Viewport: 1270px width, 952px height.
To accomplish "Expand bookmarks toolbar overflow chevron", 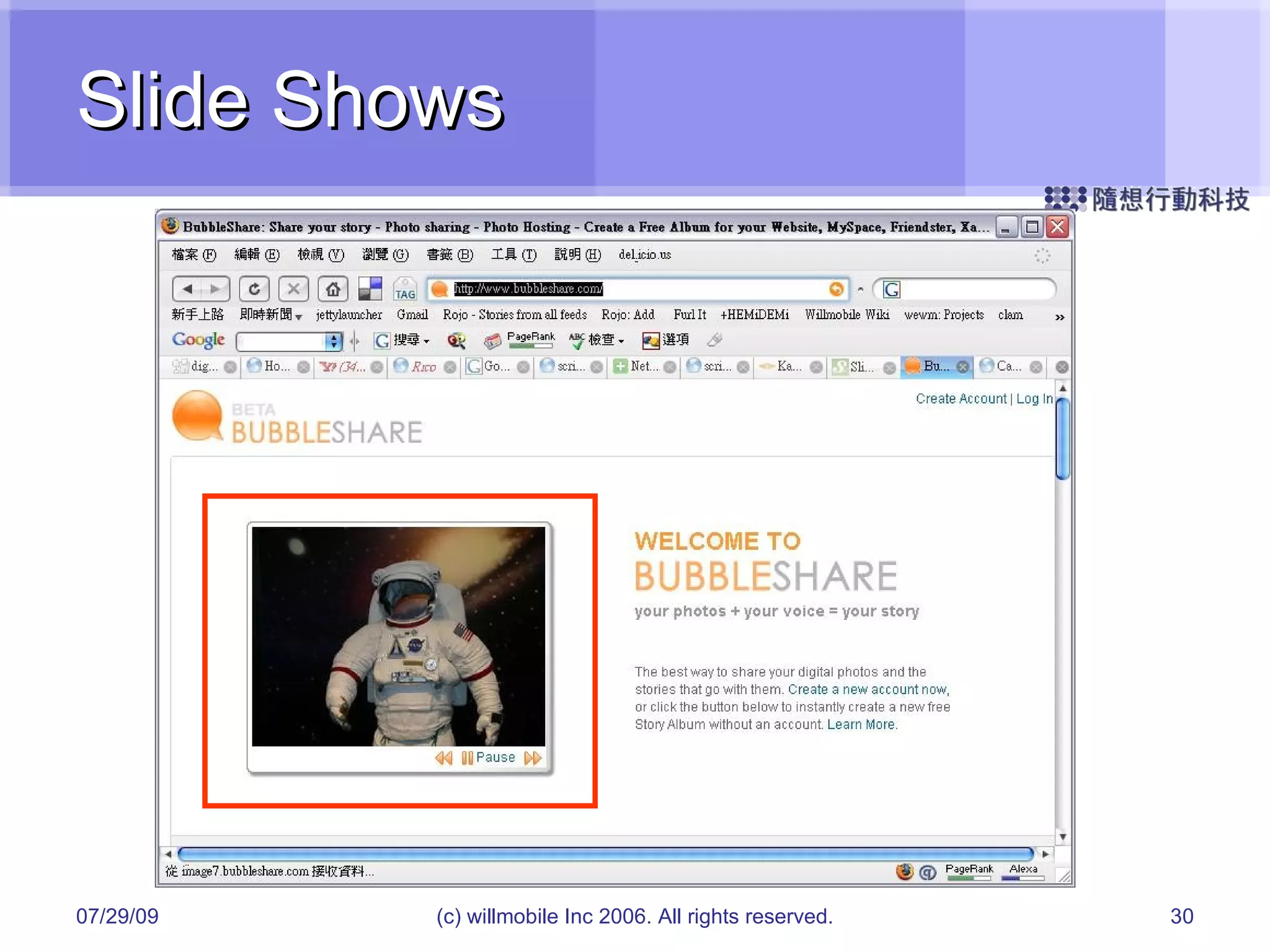I will pyautogui.click(x=1060, y=317).
